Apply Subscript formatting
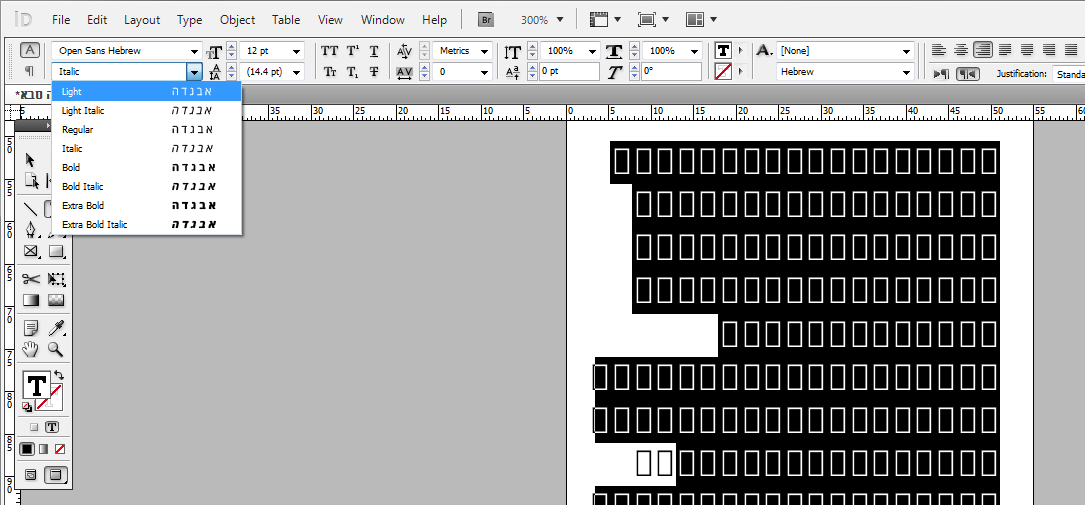This screenshot has width=1085, height=505. 352,72
